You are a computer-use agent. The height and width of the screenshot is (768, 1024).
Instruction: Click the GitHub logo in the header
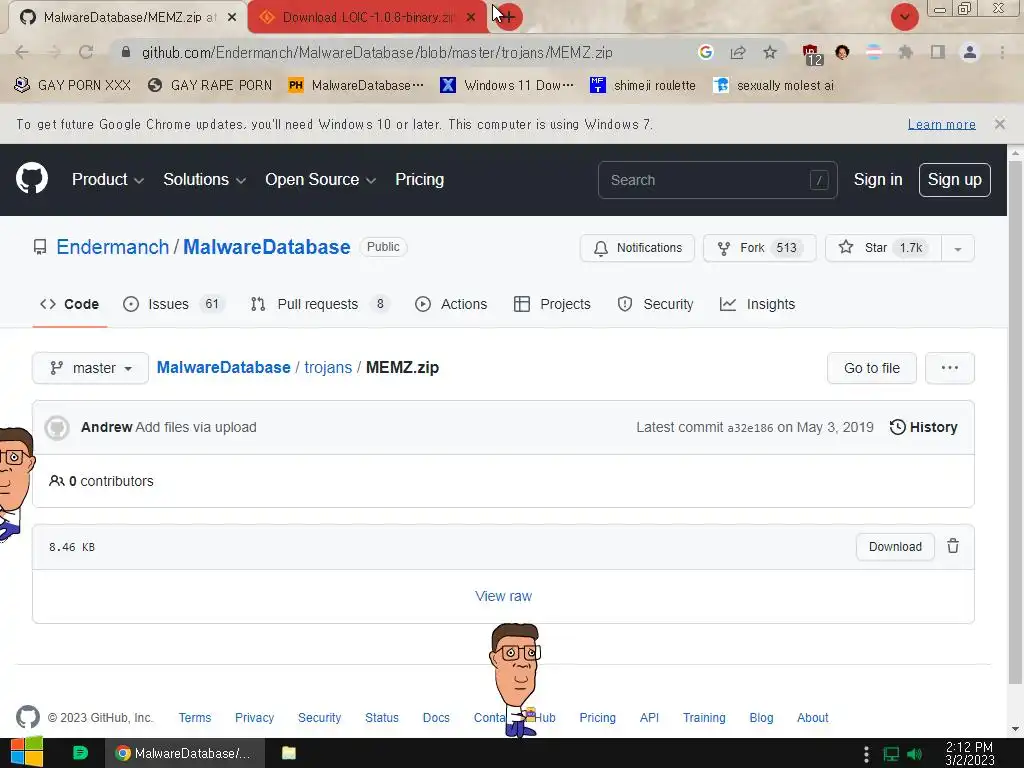click(x=31, y=178)
